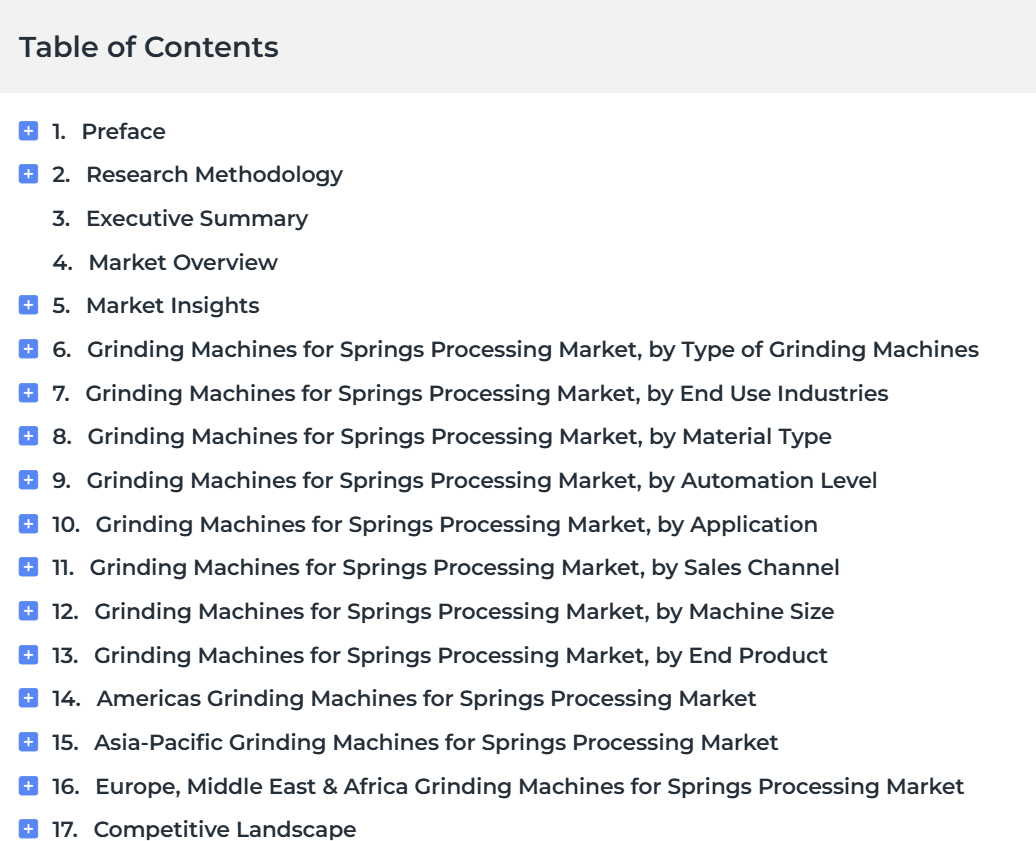
Task: Expand Europe, Middle East & Africa section
Action: (x=28, y=786)
